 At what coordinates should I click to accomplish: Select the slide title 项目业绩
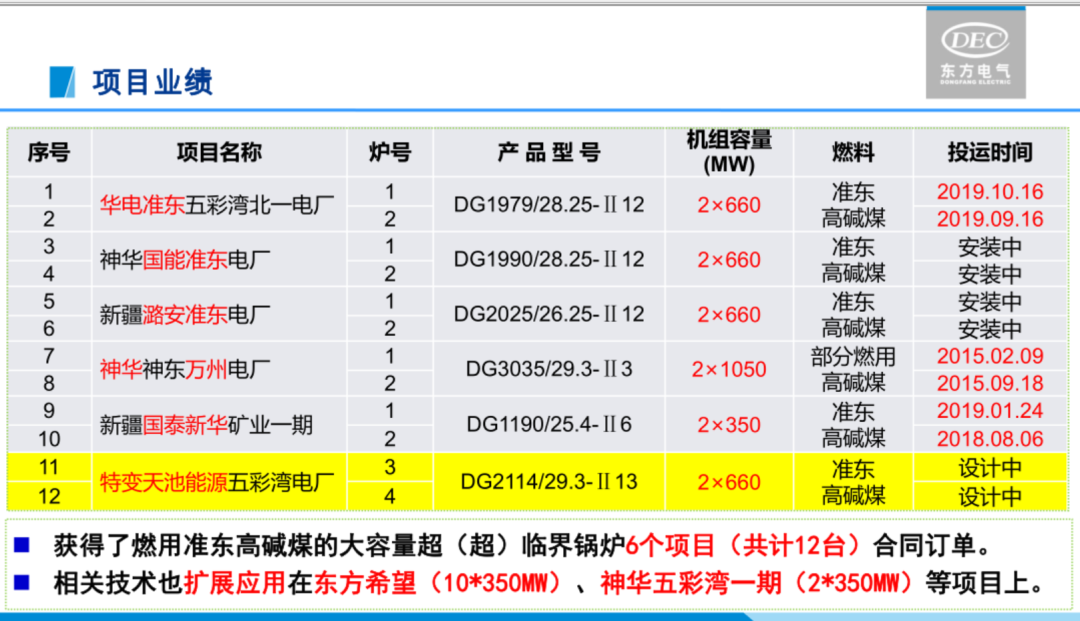[153, 82]
